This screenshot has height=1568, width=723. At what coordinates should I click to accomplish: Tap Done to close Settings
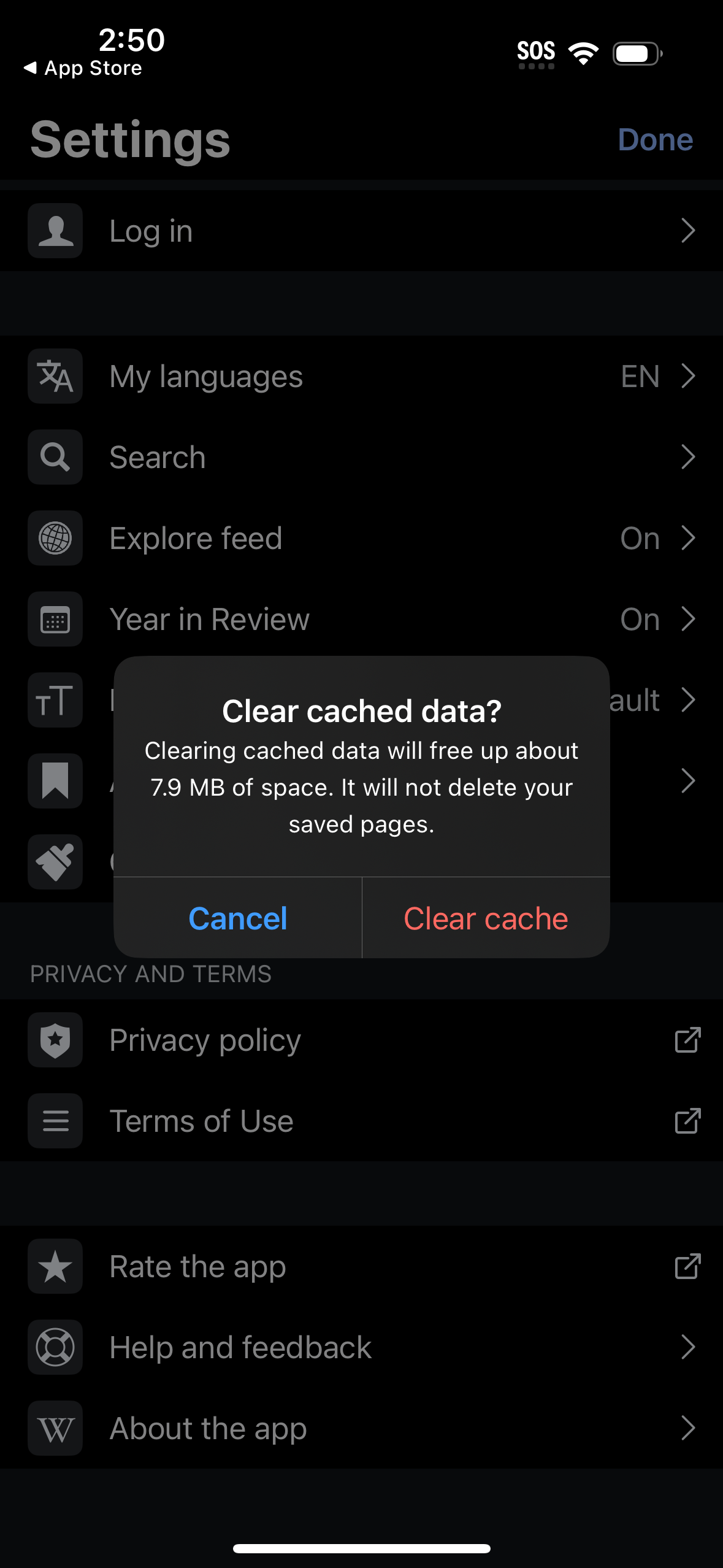(655, 139)
